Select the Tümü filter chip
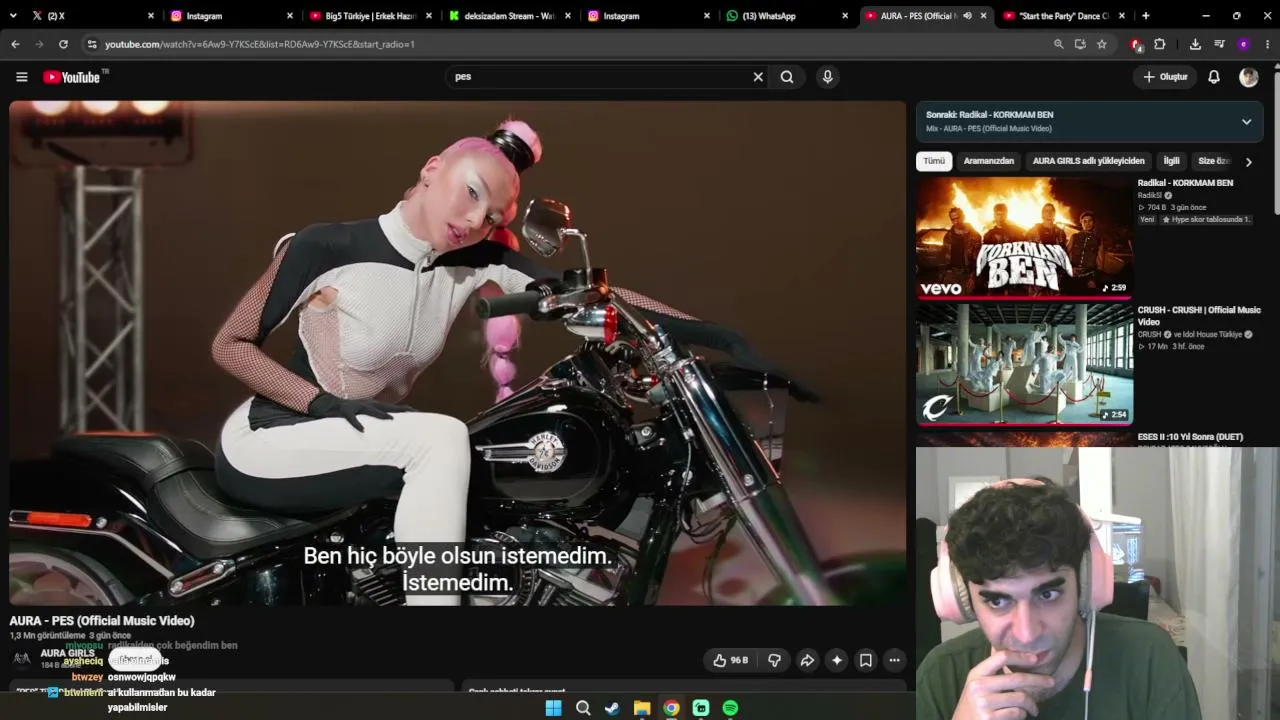The width and height of the screenshot is (1280, 720). [934, 161]
